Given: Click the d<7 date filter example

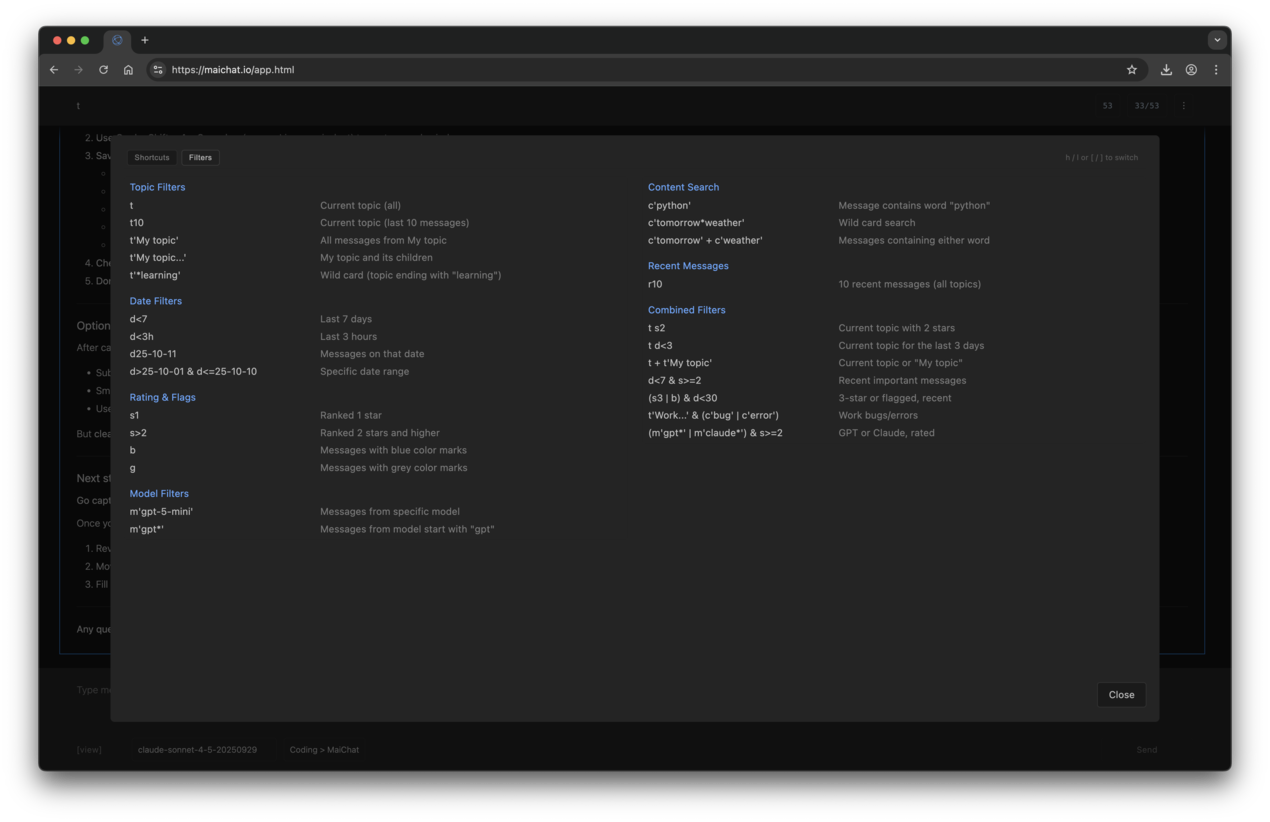Looking at the screenshot, I should click(x=138, y=319).
